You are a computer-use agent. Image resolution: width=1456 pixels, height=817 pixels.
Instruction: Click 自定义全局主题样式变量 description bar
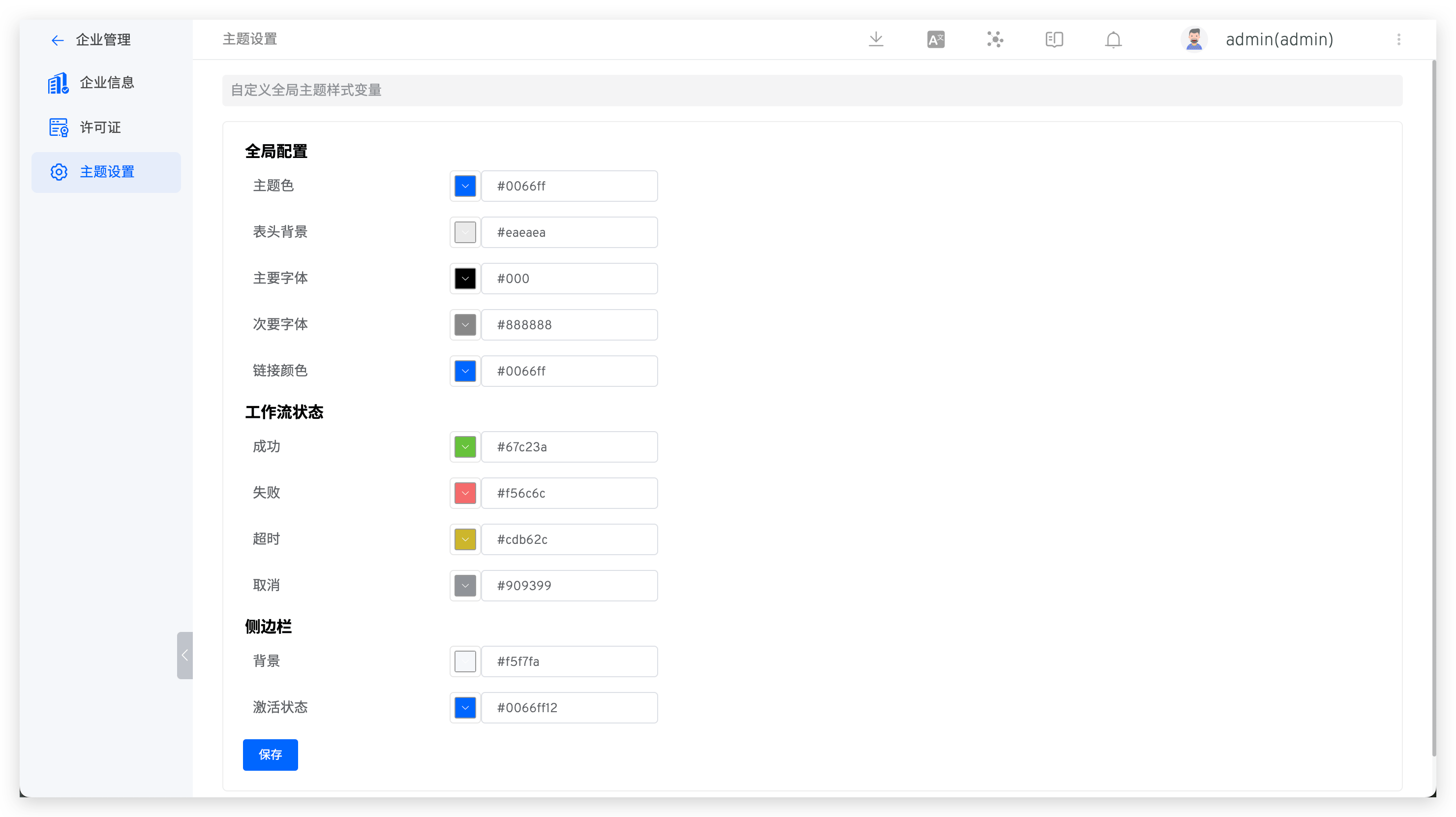[x=812, y=91]
